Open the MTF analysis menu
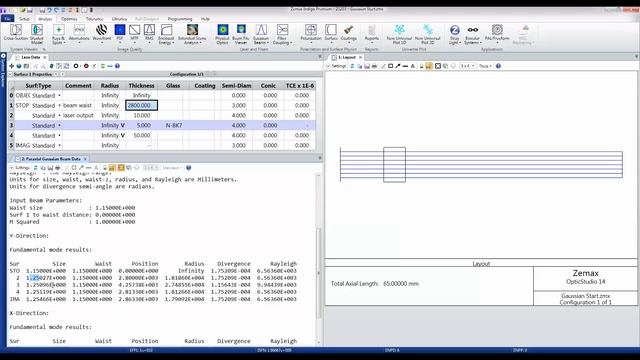 134,33
